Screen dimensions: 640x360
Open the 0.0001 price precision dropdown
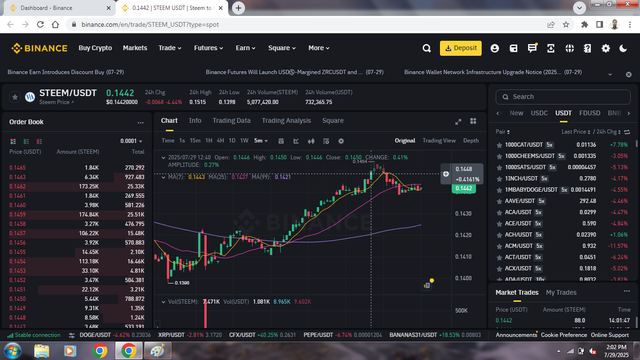(131, 141)
